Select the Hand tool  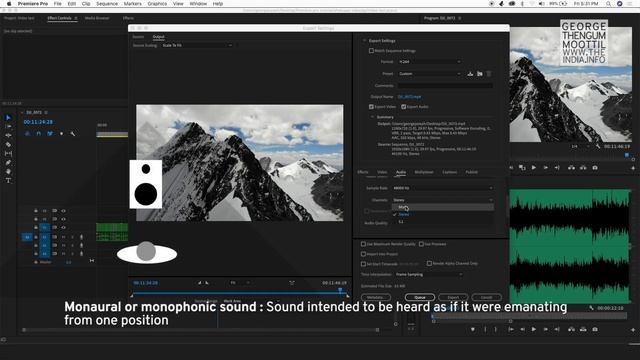tap(8, 171)
